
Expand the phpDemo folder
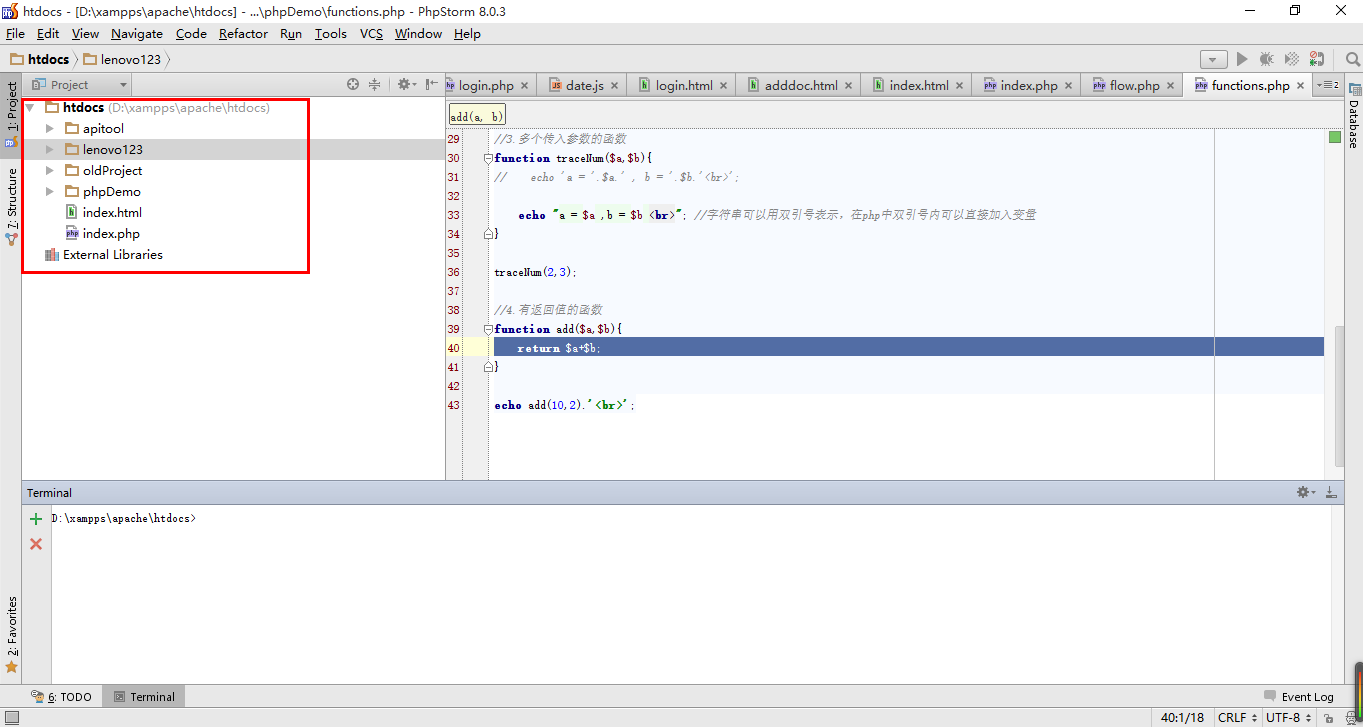50,192
